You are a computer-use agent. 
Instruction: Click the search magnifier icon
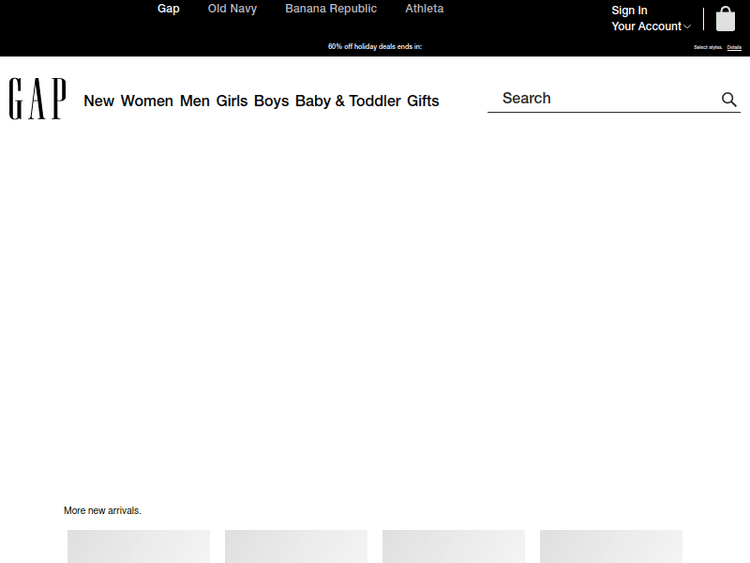(729, 99)
